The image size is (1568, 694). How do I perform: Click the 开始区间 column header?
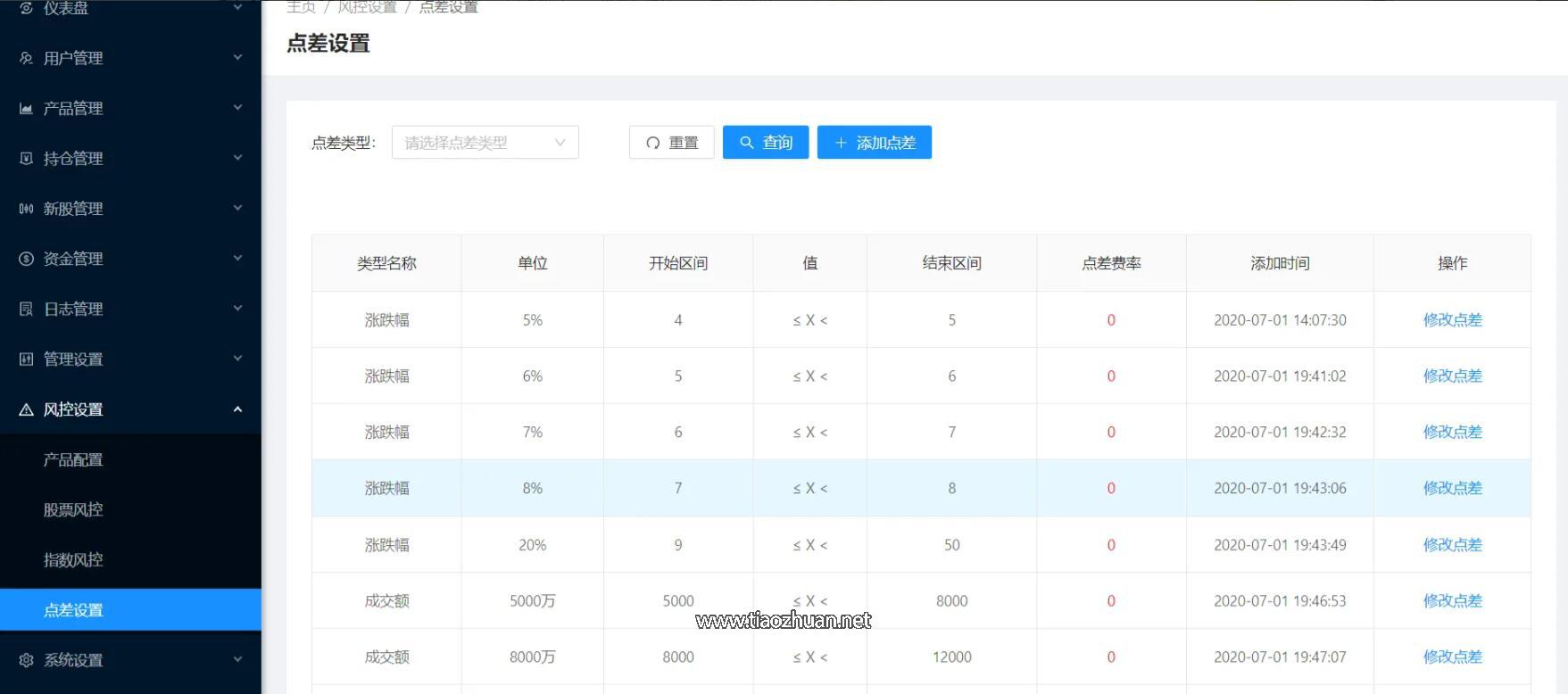click(678, 263)
